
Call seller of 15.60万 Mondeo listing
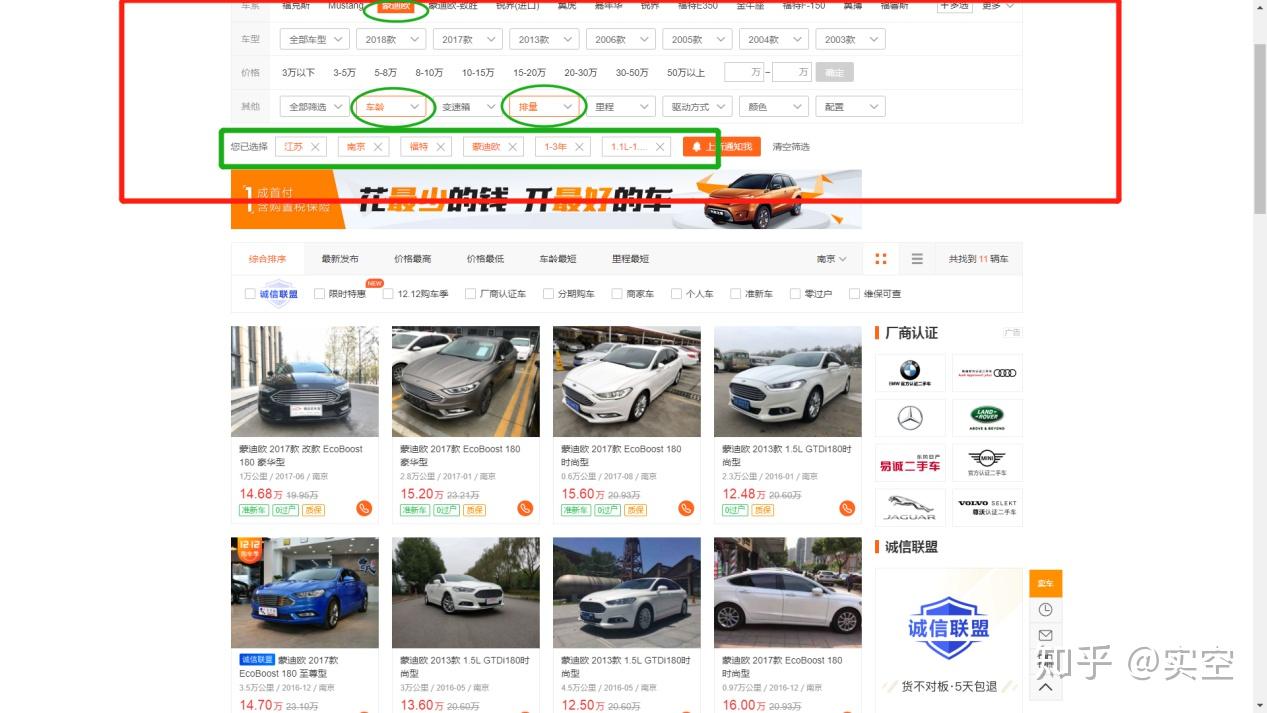[686, 508]
